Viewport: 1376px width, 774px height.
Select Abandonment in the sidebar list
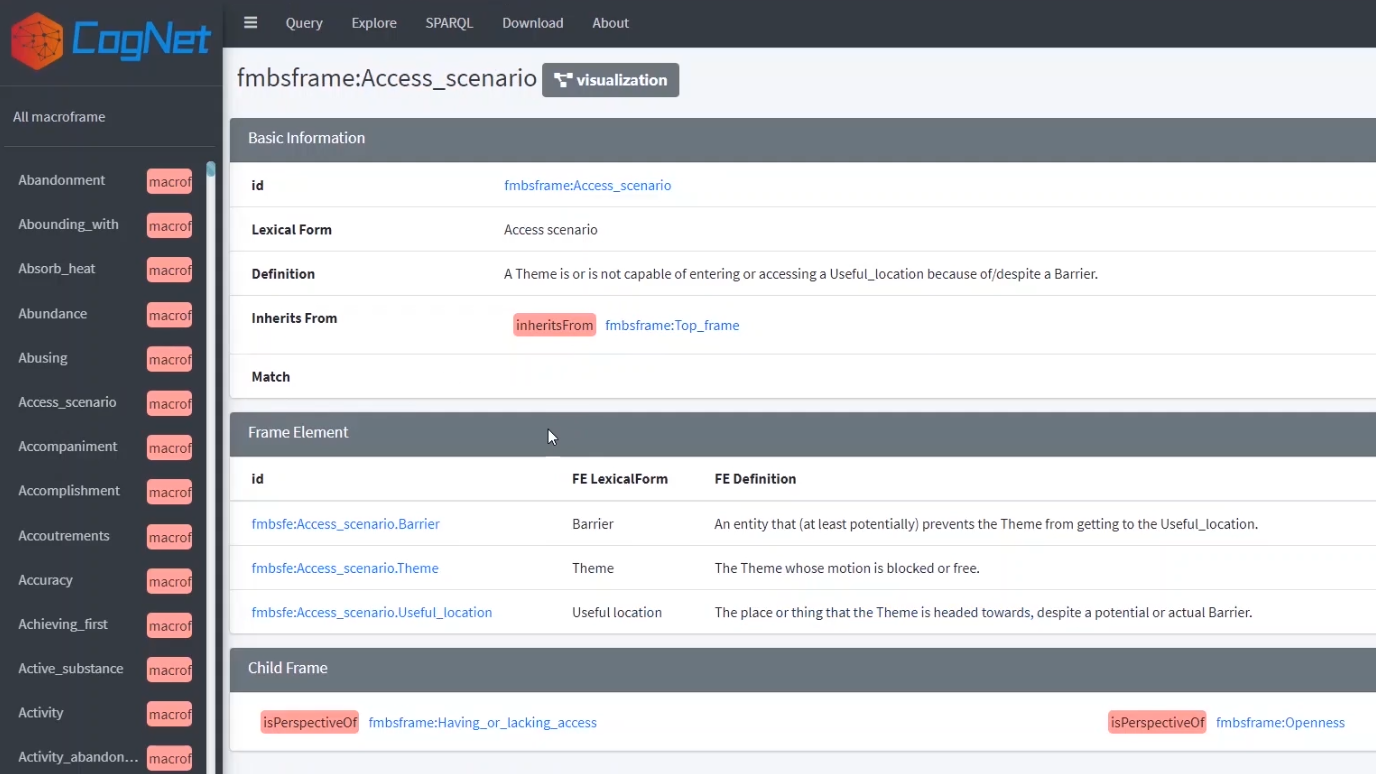[61, 180]
